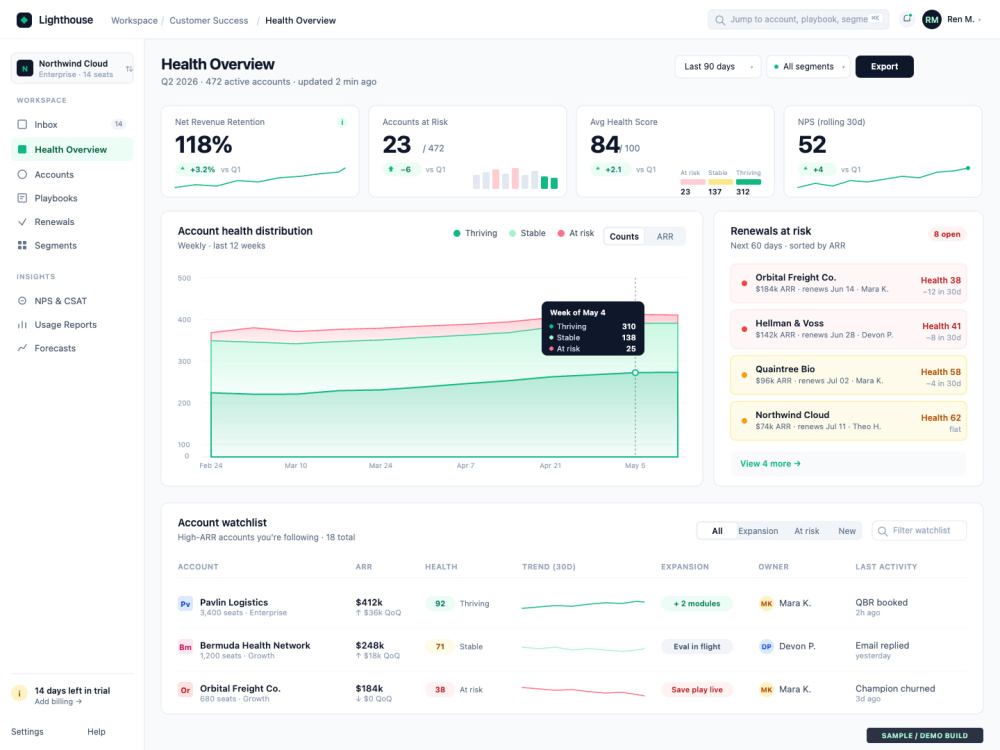The width and height of the screenshot is (1000, 750).
Task: Click the 8 open badge
Action: [946, 234]
